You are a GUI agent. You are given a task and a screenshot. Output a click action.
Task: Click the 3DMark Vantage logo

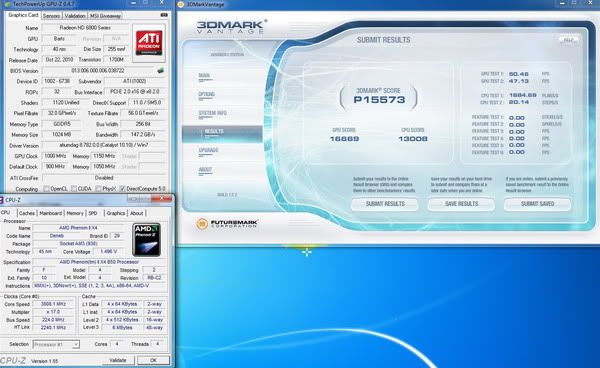tap(231, 27)
